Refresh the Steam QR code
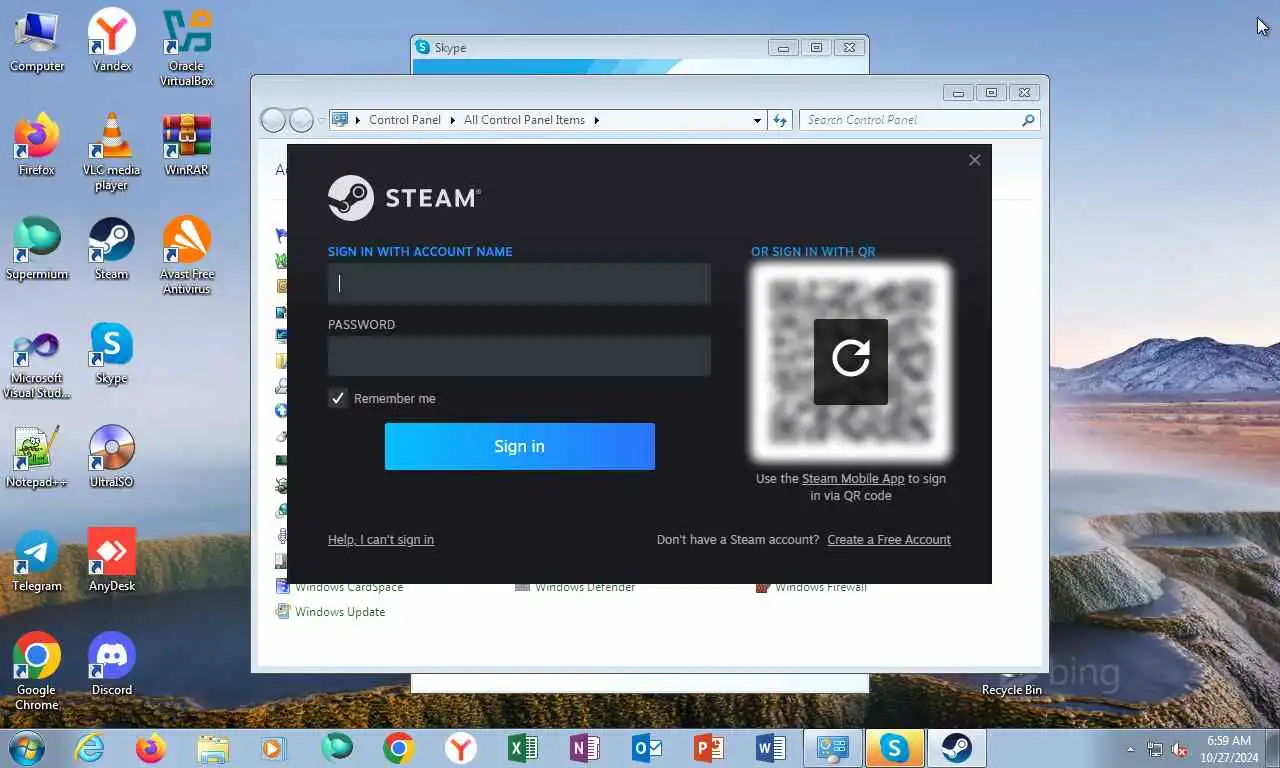The height and width of the screenshot is (768, 1280). coord(851,362)
